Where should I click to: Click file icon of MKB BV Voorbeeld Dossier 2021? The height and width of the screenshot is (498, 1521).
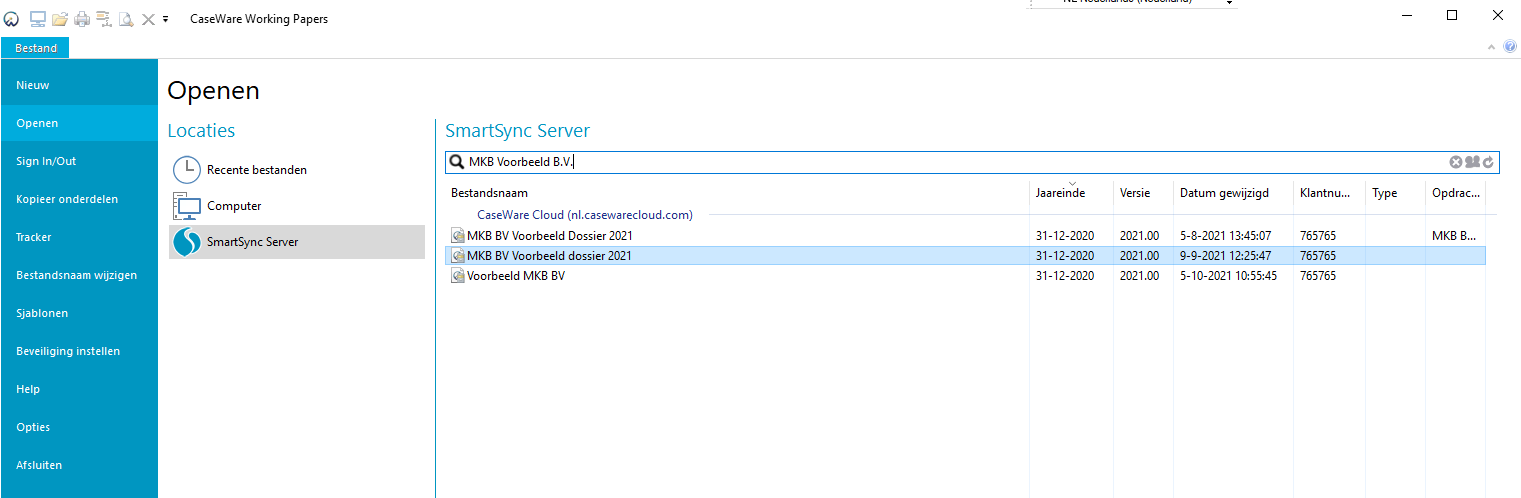458,236
